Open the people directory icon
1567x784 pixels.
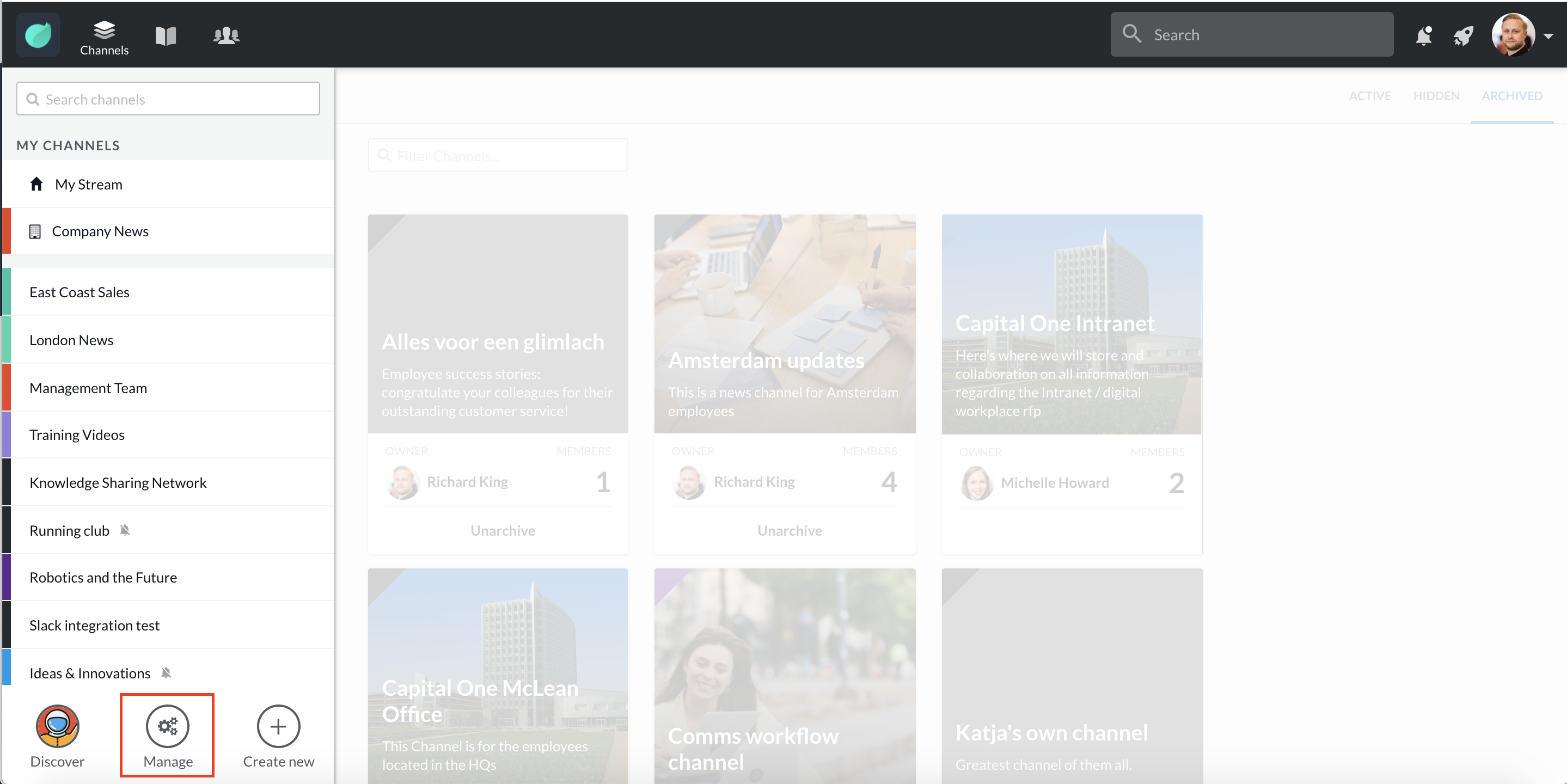[227, 35]
